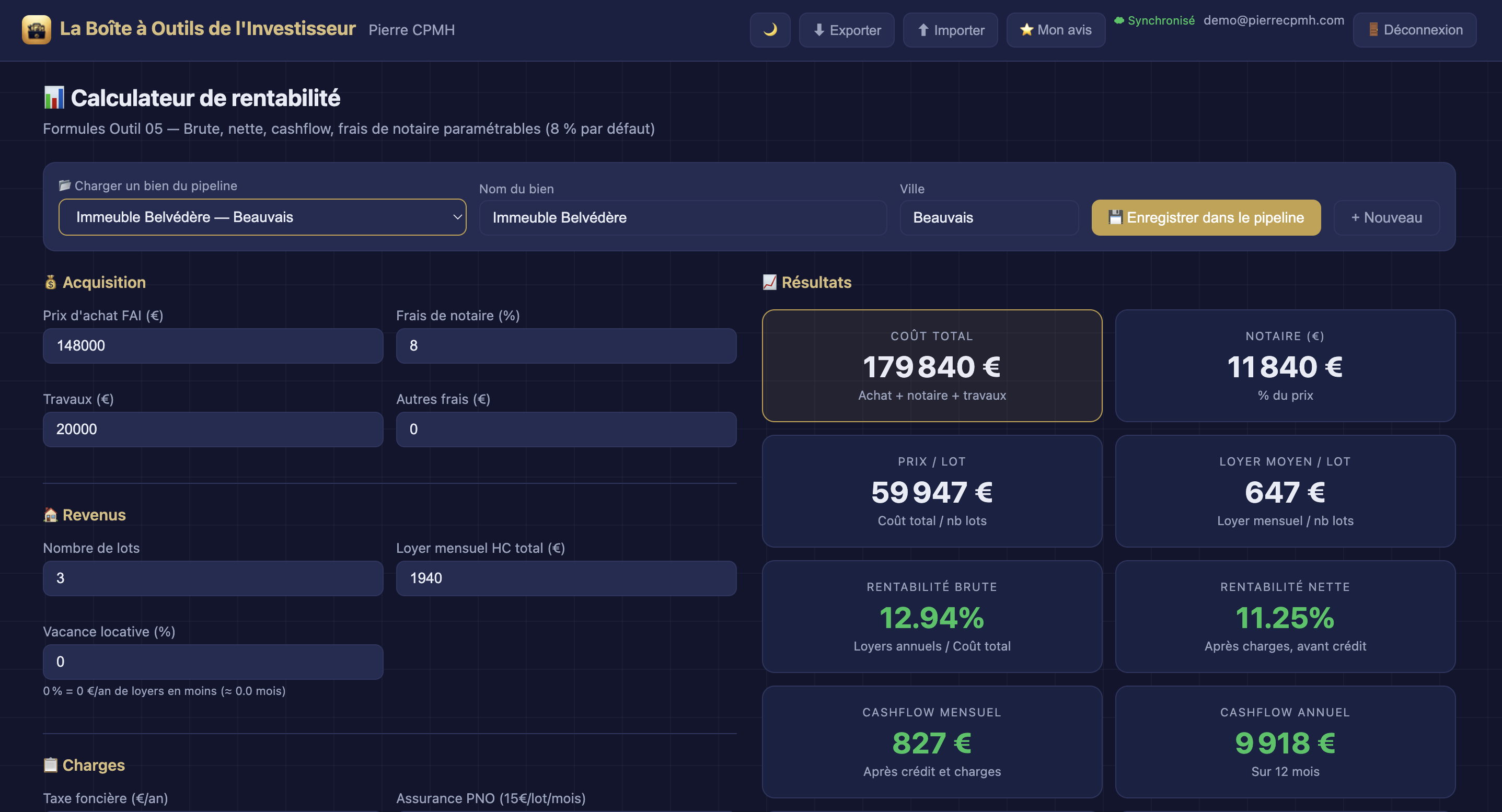Click the folder icon beside Charger un bien
Screen dimensions: 1502x812
[65, 185]
